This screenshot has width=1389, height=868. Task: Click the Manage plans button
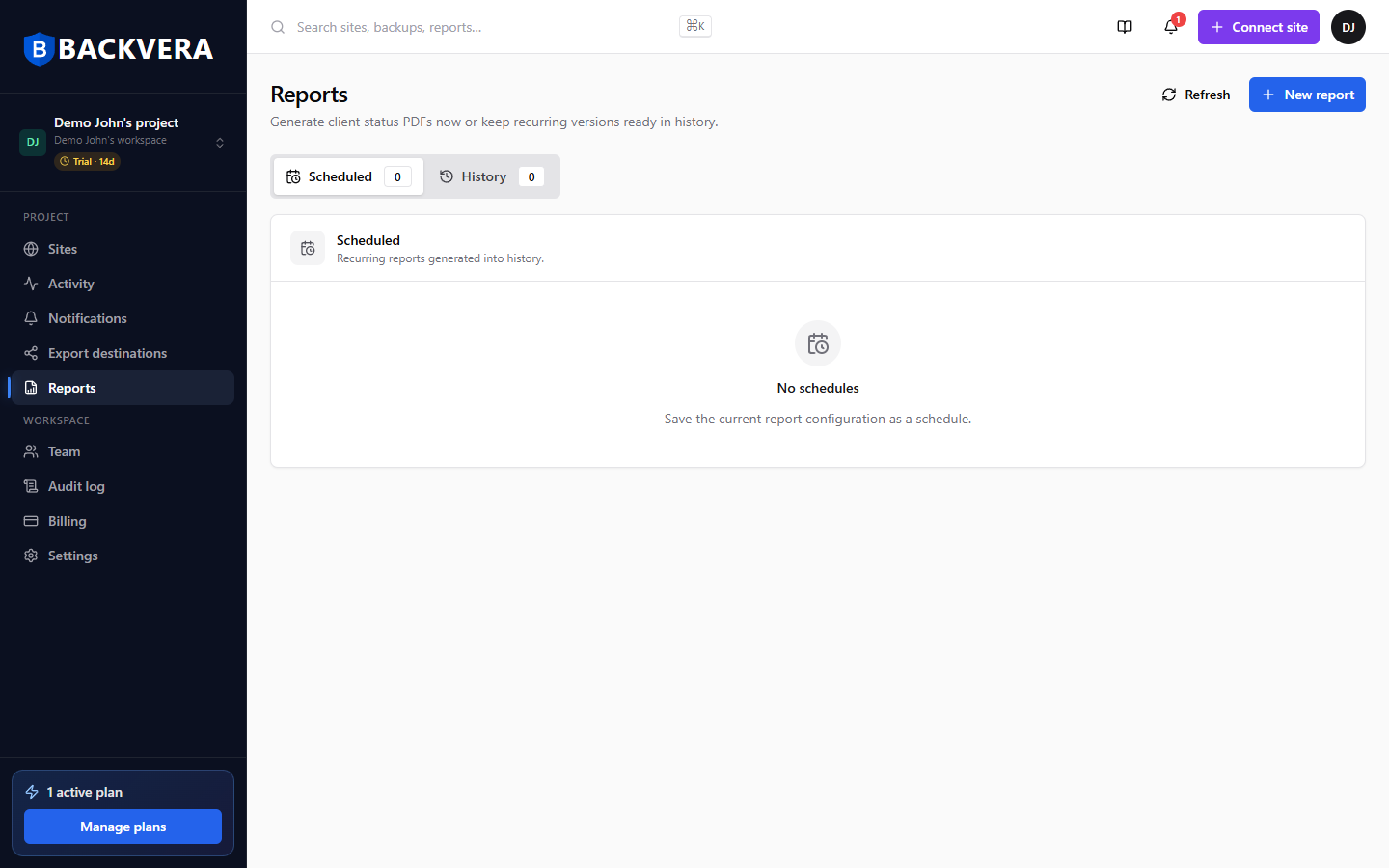click(x=123, y=827)
